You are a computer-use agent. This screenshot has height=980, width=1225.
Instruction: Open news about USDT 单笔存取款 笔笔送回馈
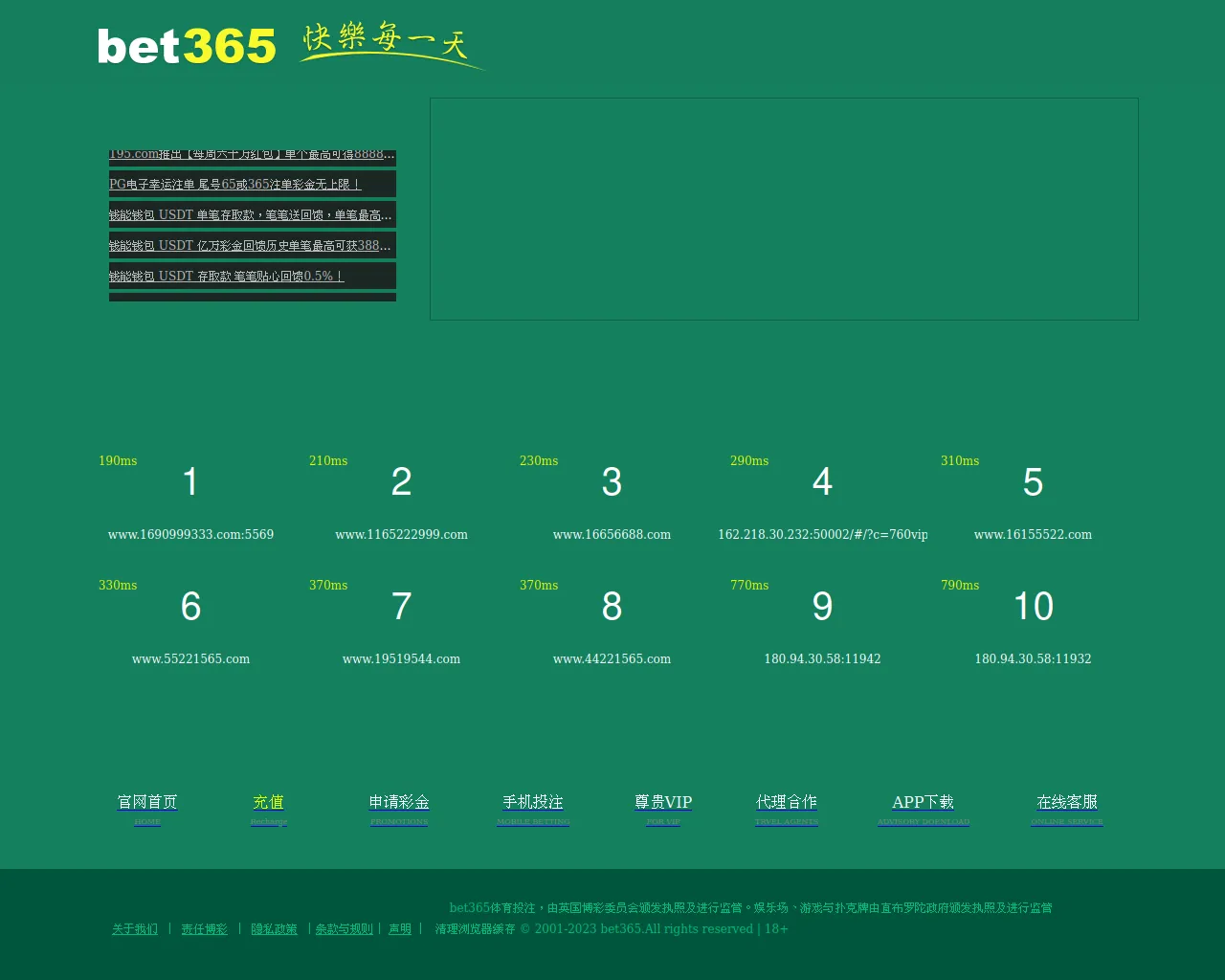[251, 214]
